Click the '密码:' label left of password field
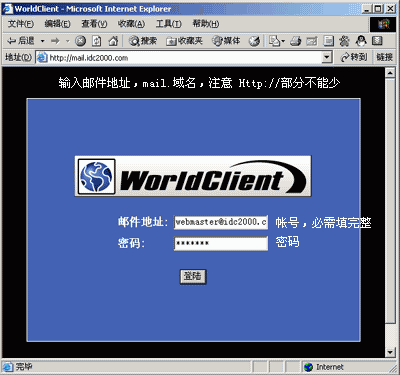This screenshot has width=400, height=375. (x=131, y=243)
